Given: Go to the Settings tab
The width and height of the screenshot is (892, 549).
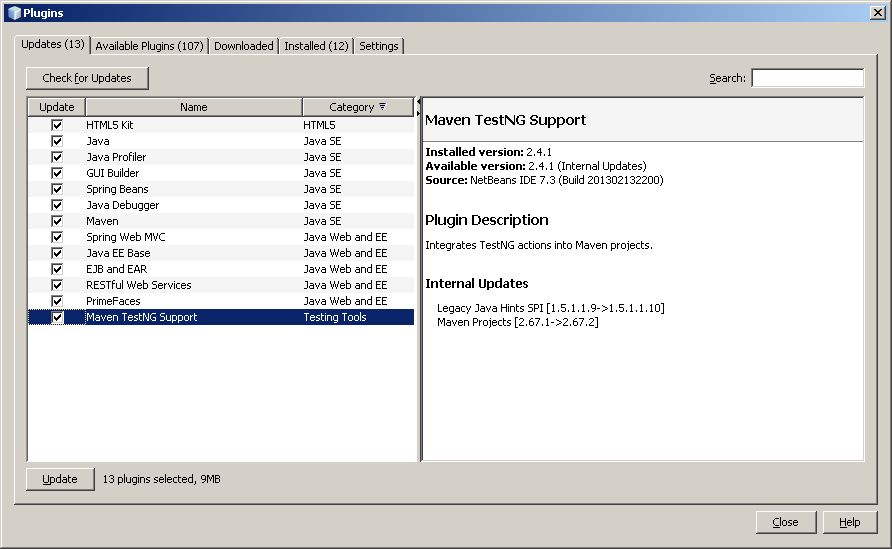Looking at the screenshot, I should pyautogui.click(x=378, y=46).
